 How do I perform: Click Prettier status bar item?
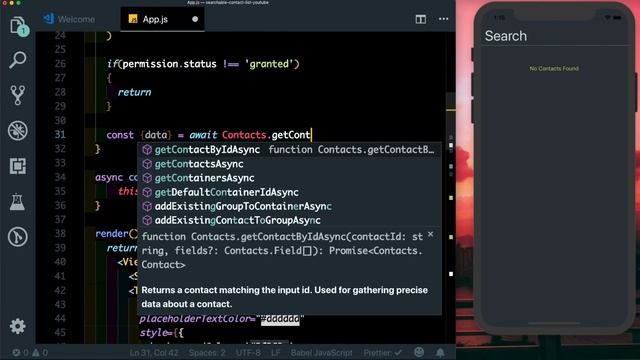(382, 352)
